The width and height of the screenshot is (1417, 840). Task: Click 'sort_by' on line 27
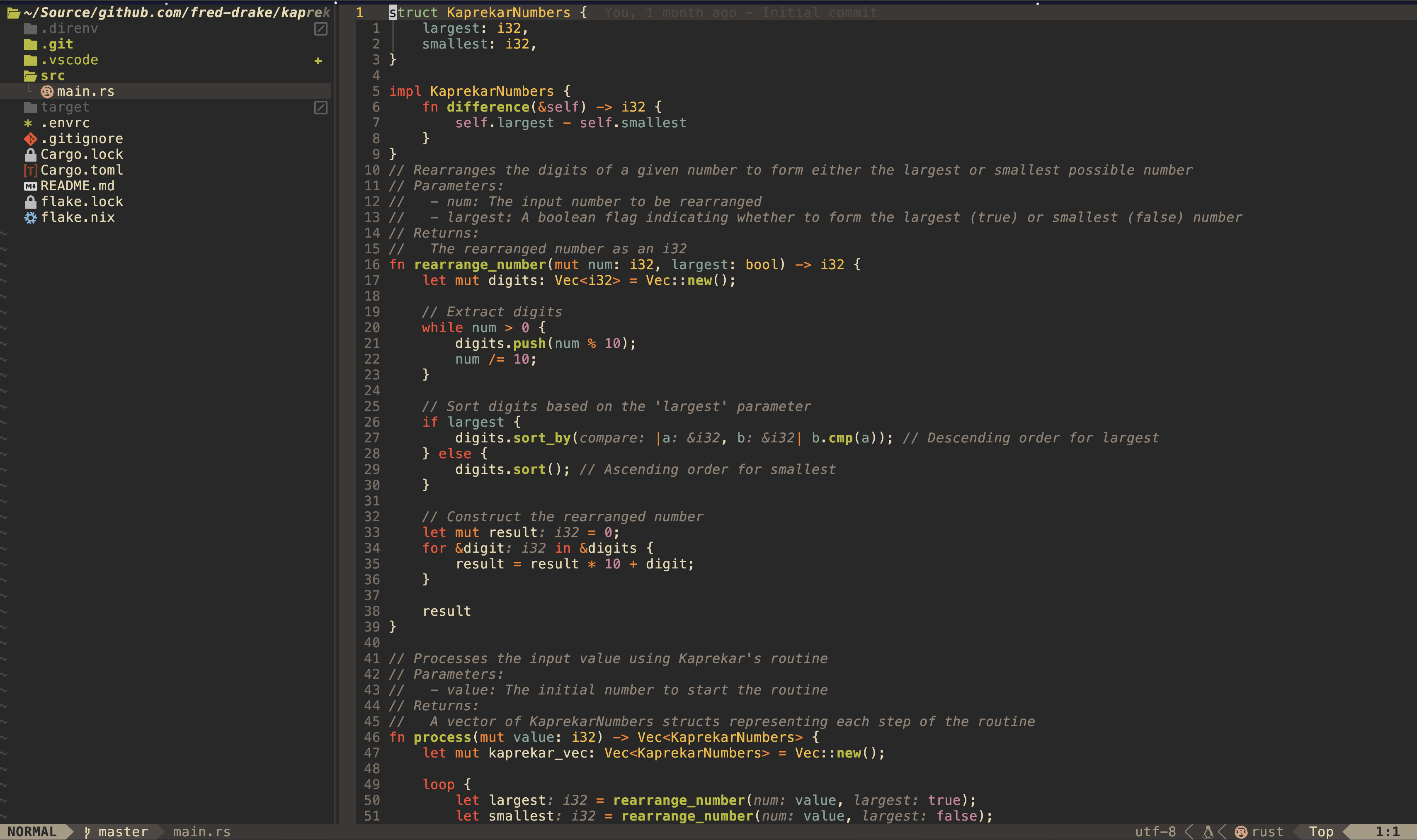541,438
